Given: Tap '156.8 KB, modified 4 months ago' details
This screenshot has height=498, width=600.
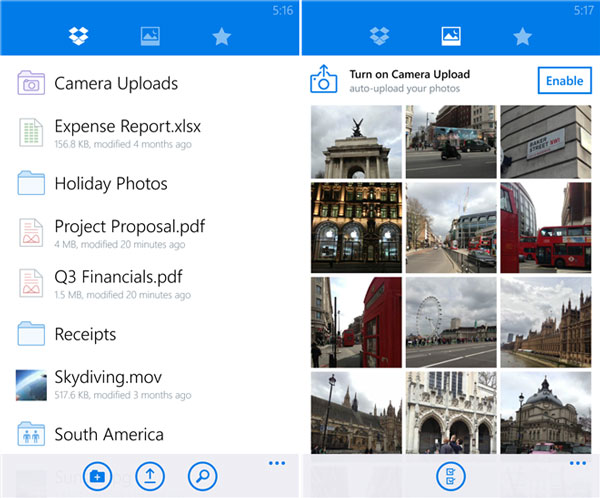Looking at the screenshot, I should (123, 144).
